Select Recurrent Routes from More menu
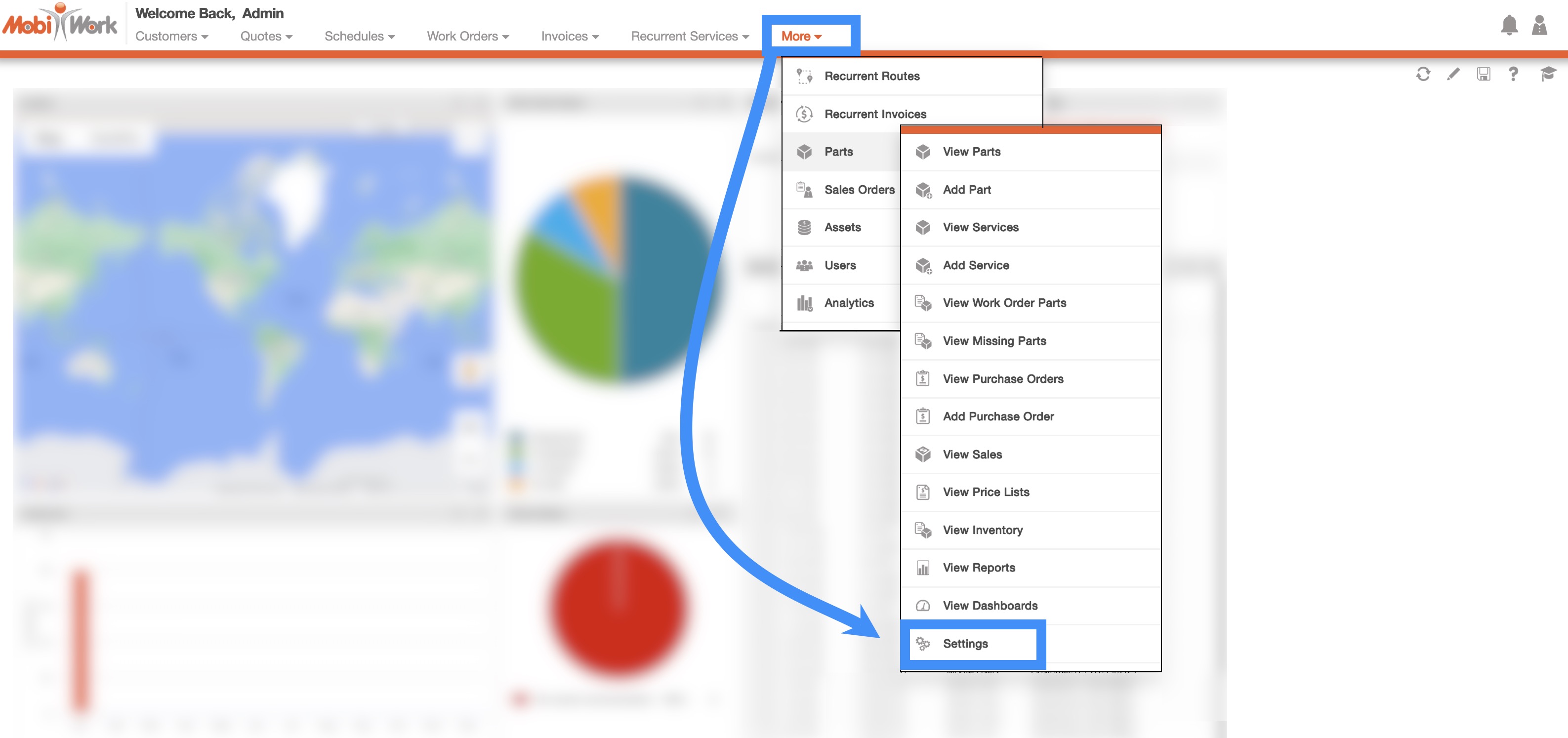Screen dimensions: 1568x738 click(871, 76)
